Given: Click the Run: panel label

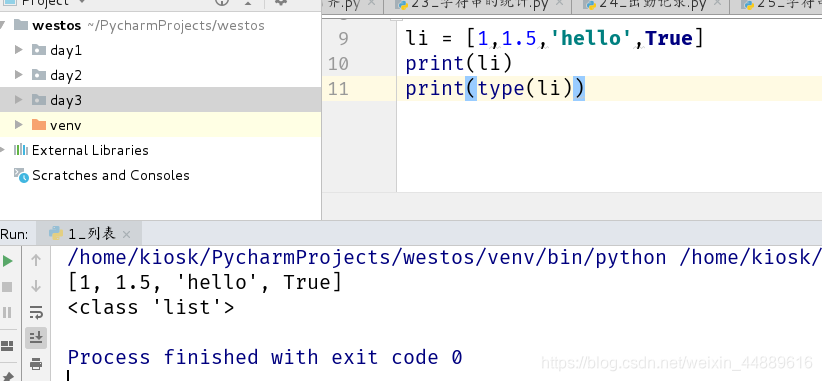Looking at the screenshot, I should click(14, 234).
